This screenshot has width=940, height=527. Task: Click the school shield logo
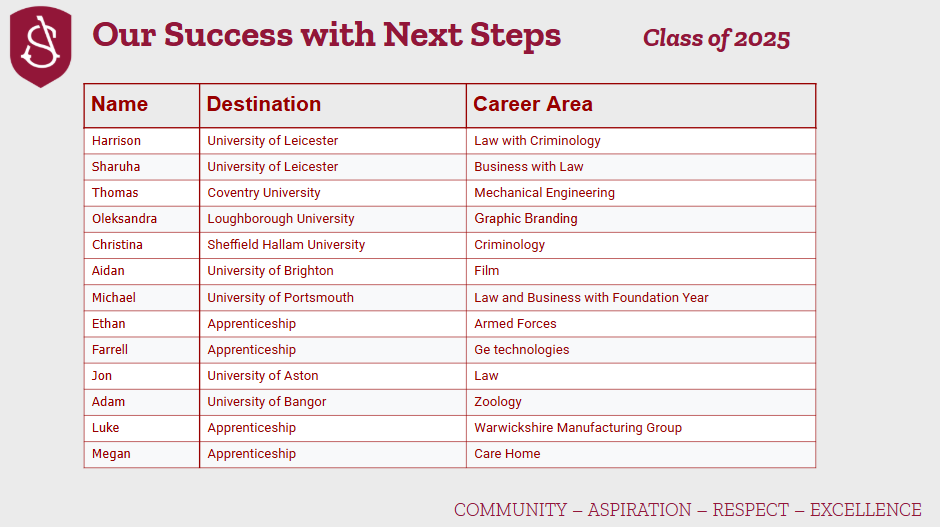click(41, 45)
